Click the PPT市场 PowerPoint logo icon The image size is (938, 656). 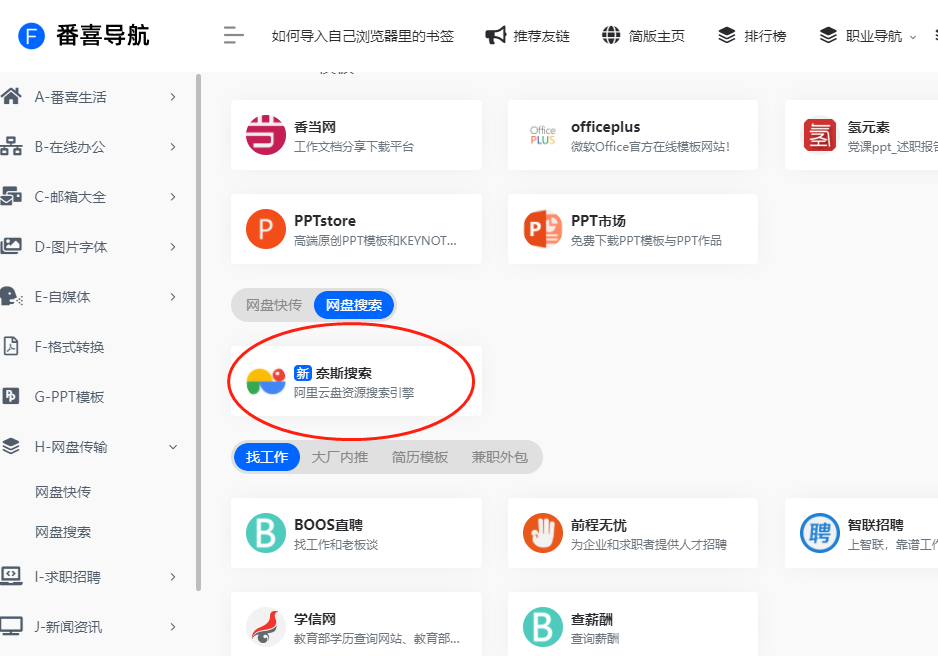pos(543,229)
